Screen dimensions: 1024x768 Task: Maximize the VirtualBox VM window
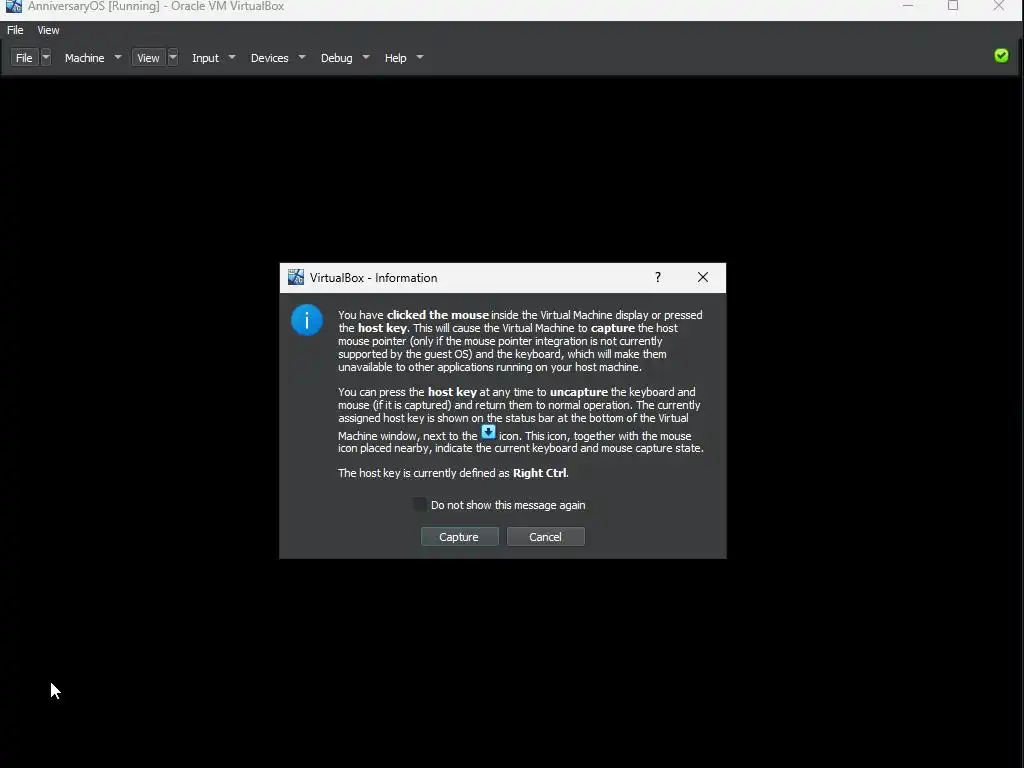point(953,6)
